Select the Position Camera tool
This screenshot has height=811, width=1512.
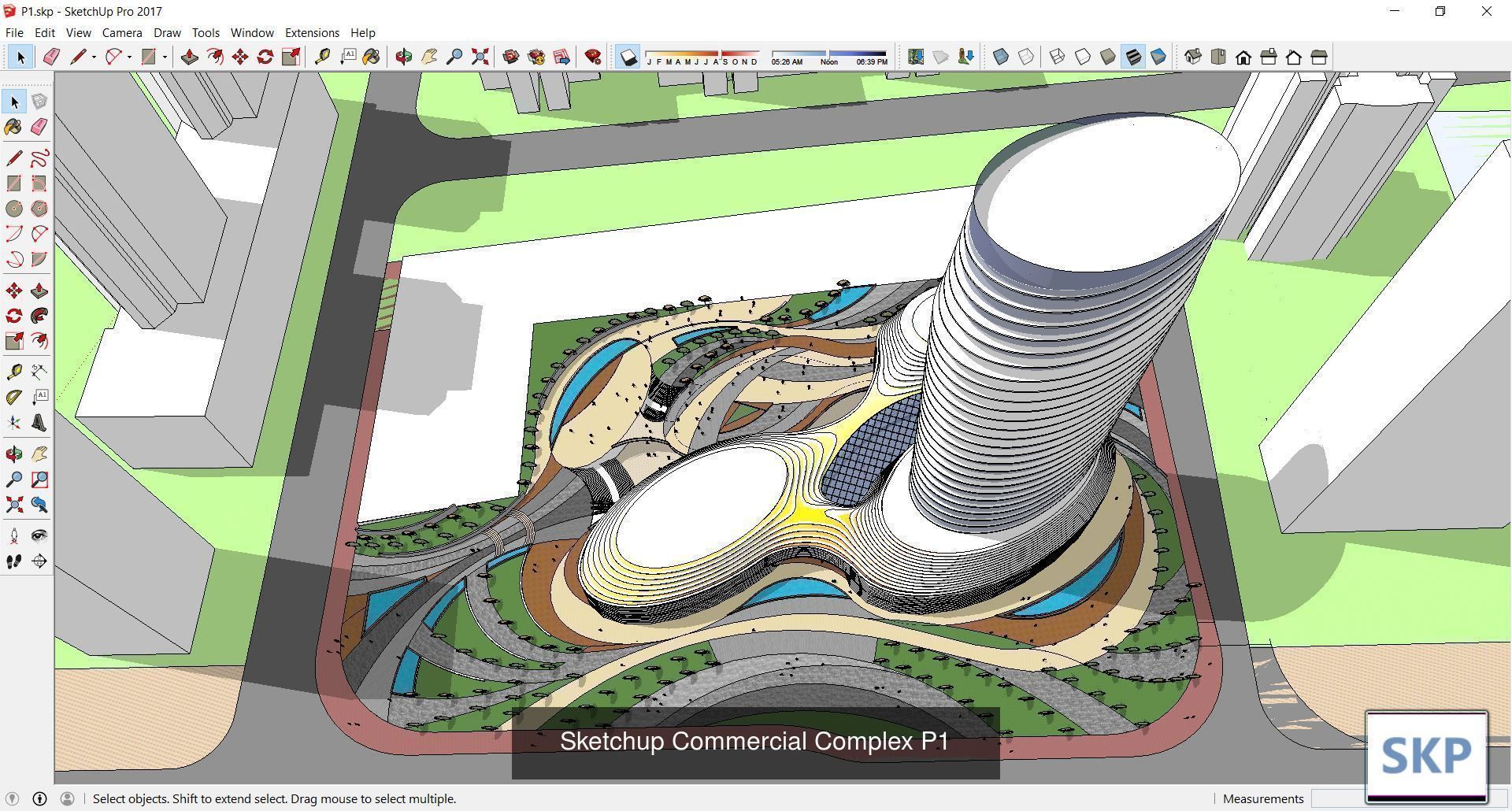click(x=14, y=536)
